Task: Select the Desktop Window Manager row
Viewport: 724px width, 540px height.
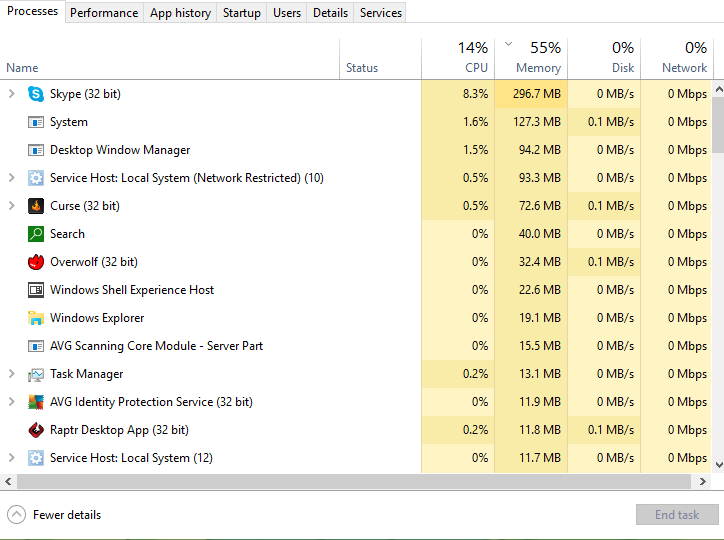Action: pyautogui.click(x=356, y=150)
